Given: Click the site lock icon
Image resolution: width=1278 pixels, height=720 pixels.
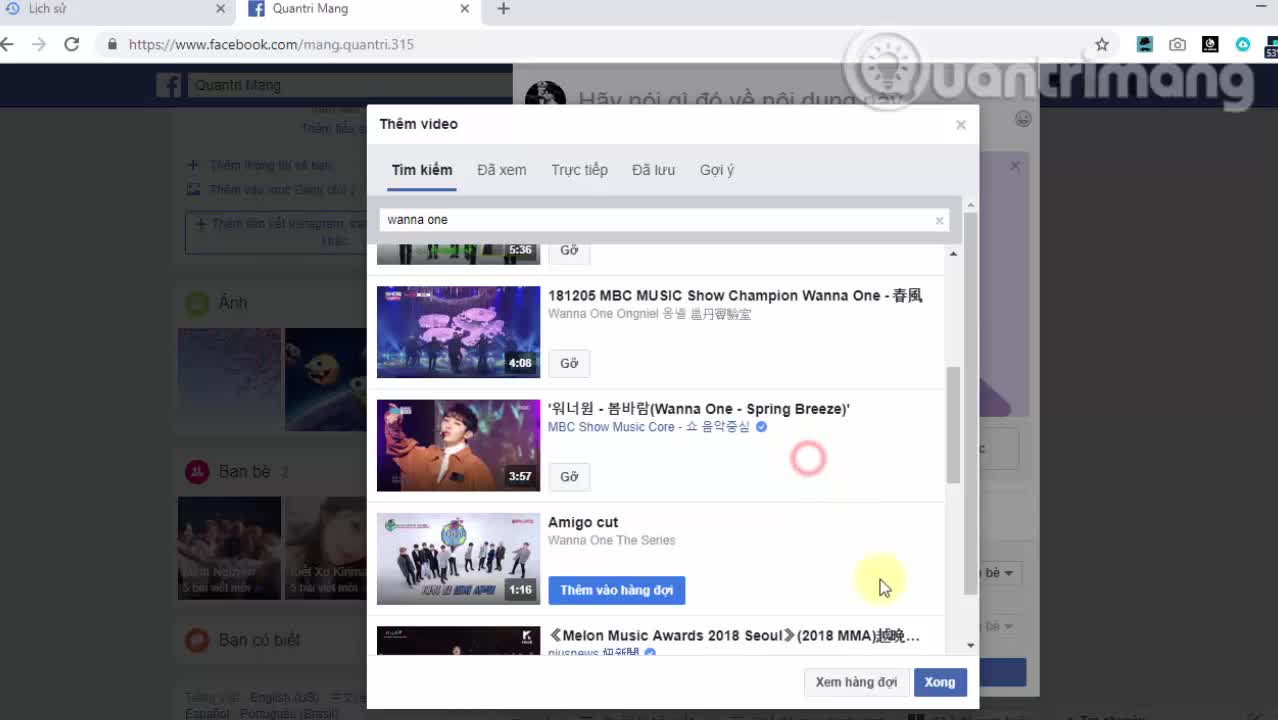Looking at the screenshot, I should pyautogui.click(x=112, y=44).
